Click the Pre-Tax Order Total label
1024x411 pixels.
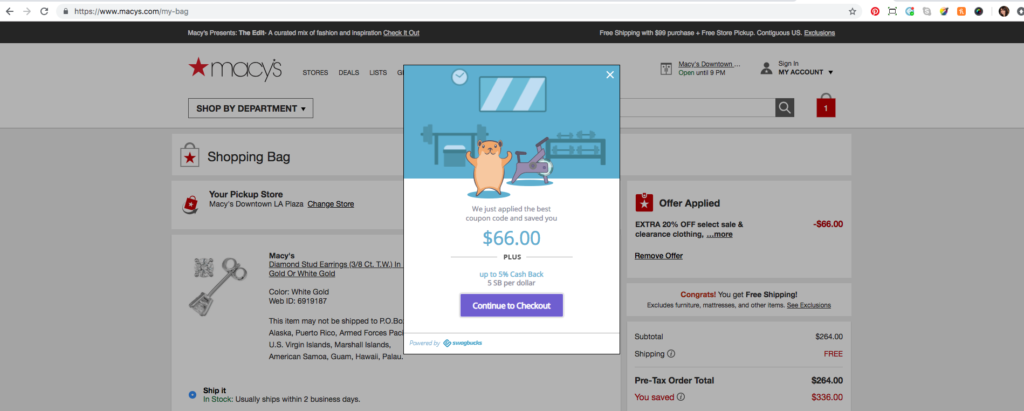(675, 380)
